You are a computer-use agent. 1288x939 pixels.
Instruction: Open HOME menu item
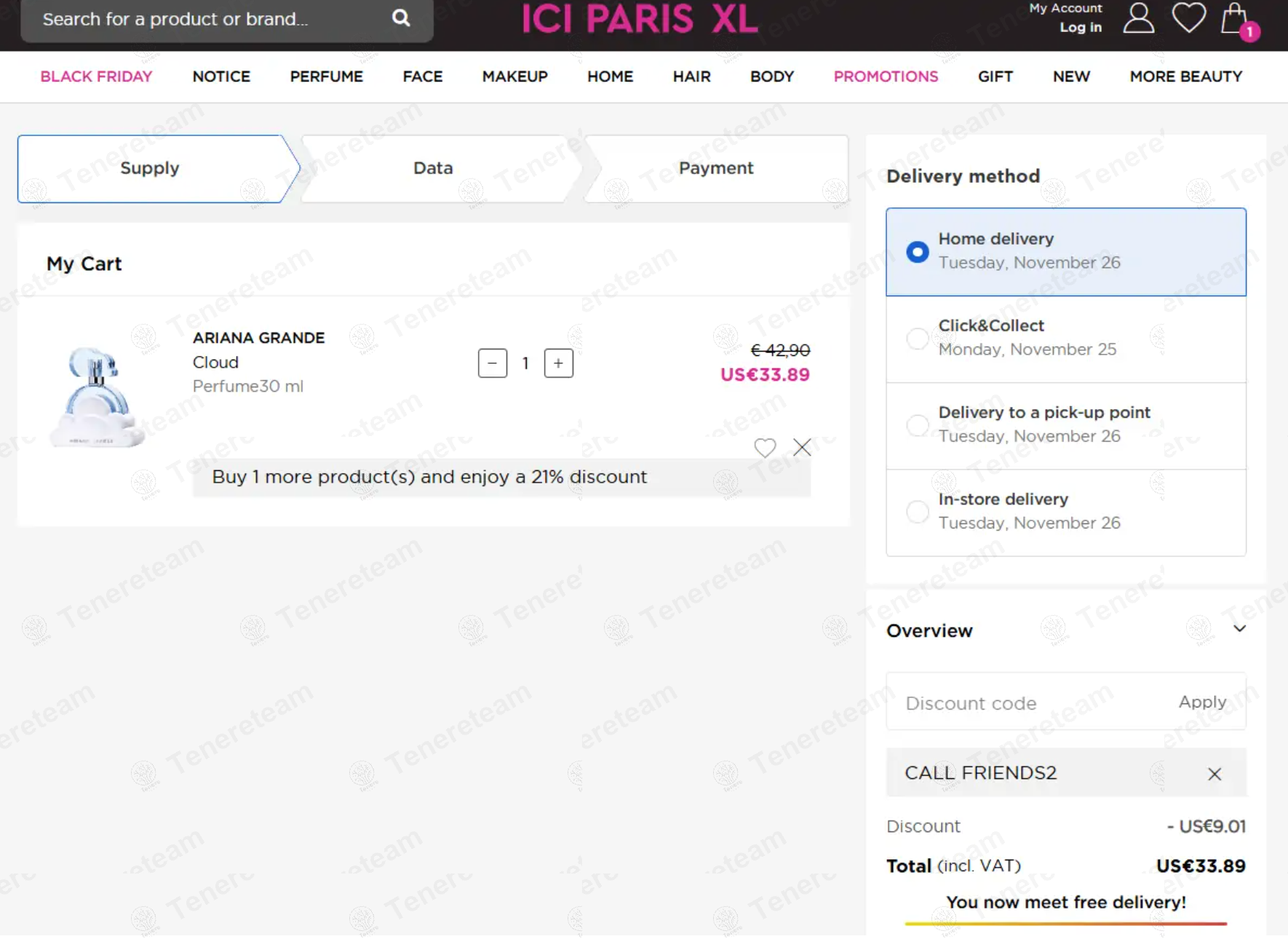(610, 76)
